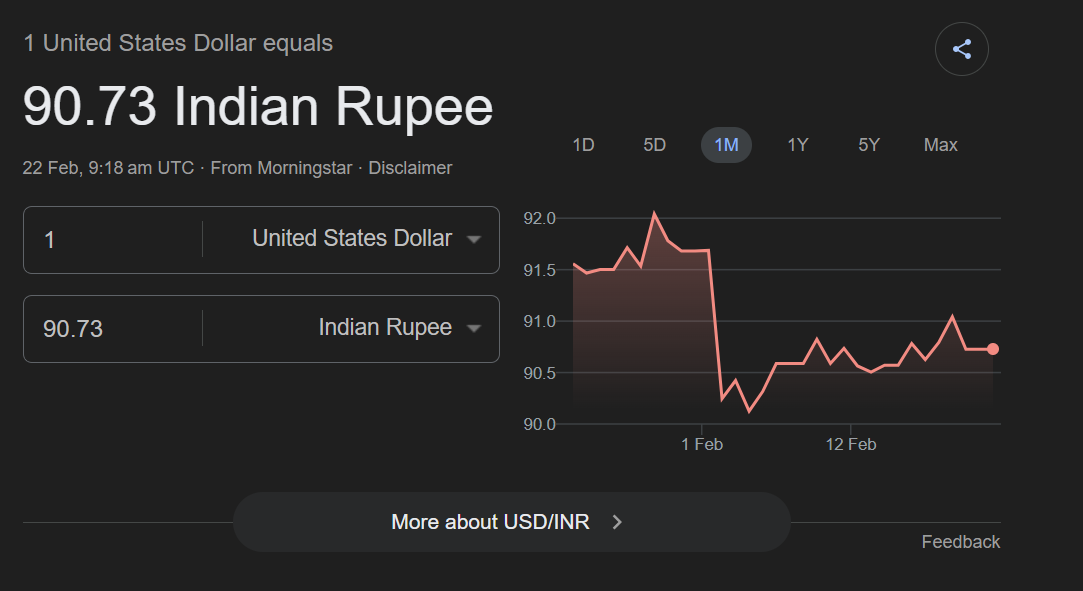Show the 1Y chart range
Viewport: 1083px width, 591px height.
point(797,145)
